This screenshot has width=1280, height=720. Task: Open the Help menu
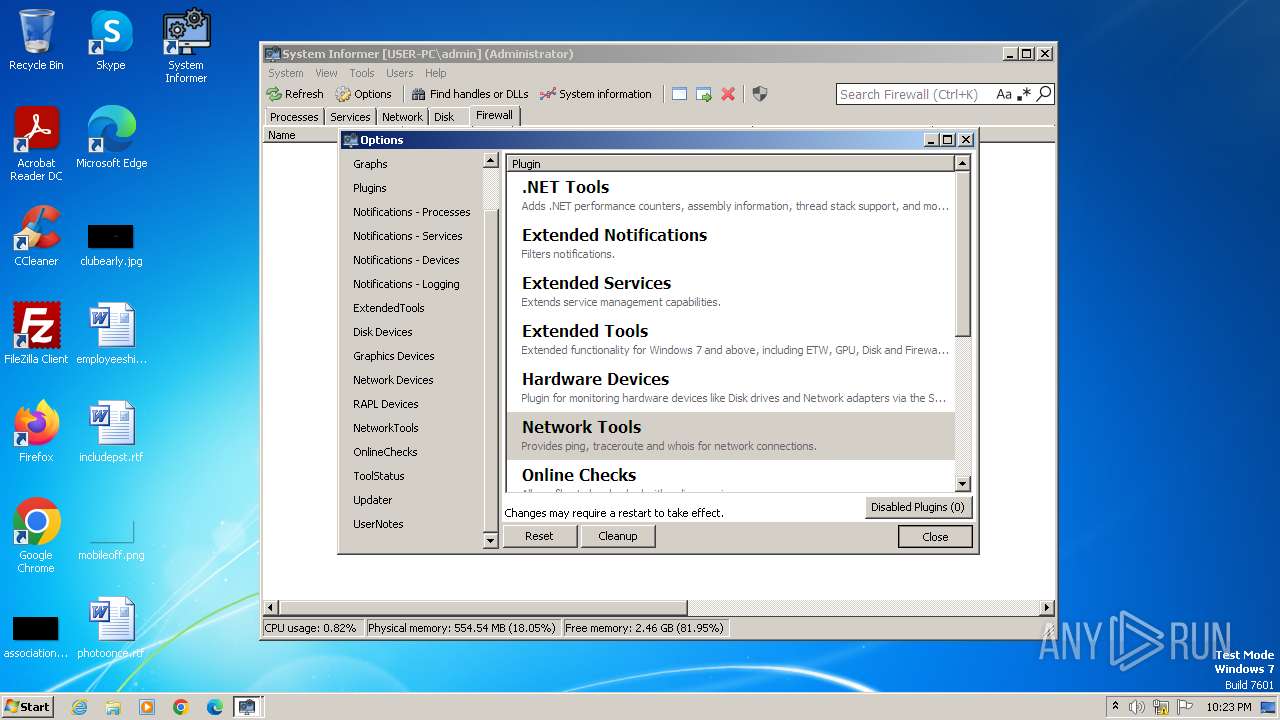[435, 73]
